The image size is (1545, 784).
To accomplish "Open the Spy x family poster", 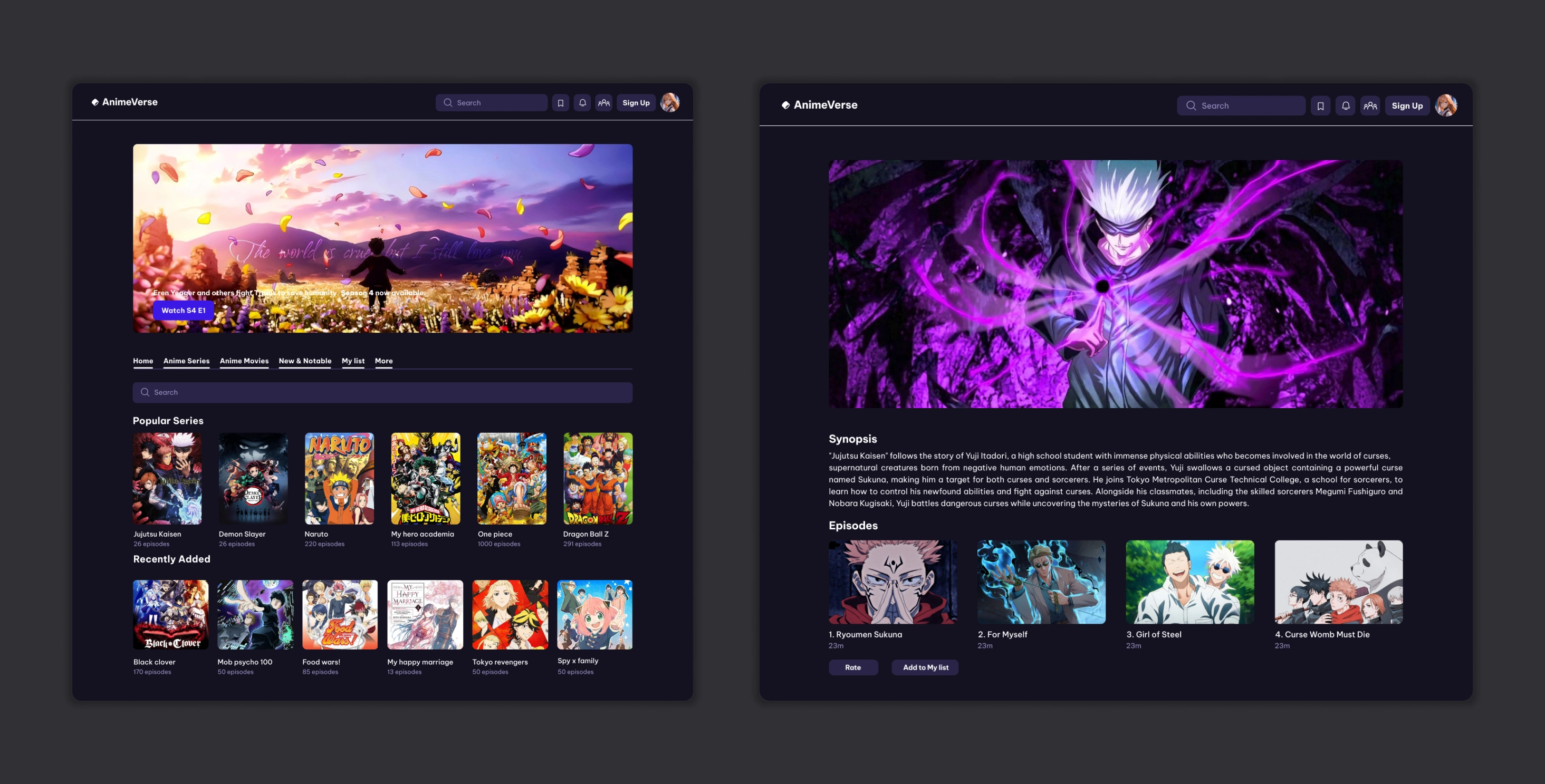I will click(595, 614).
